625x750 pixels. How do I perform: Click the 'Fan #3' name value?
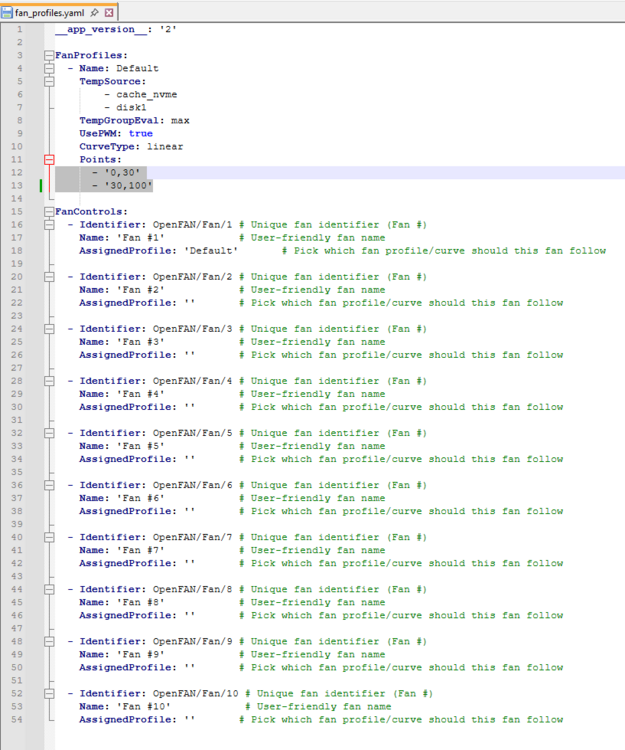tap(141, 342)
